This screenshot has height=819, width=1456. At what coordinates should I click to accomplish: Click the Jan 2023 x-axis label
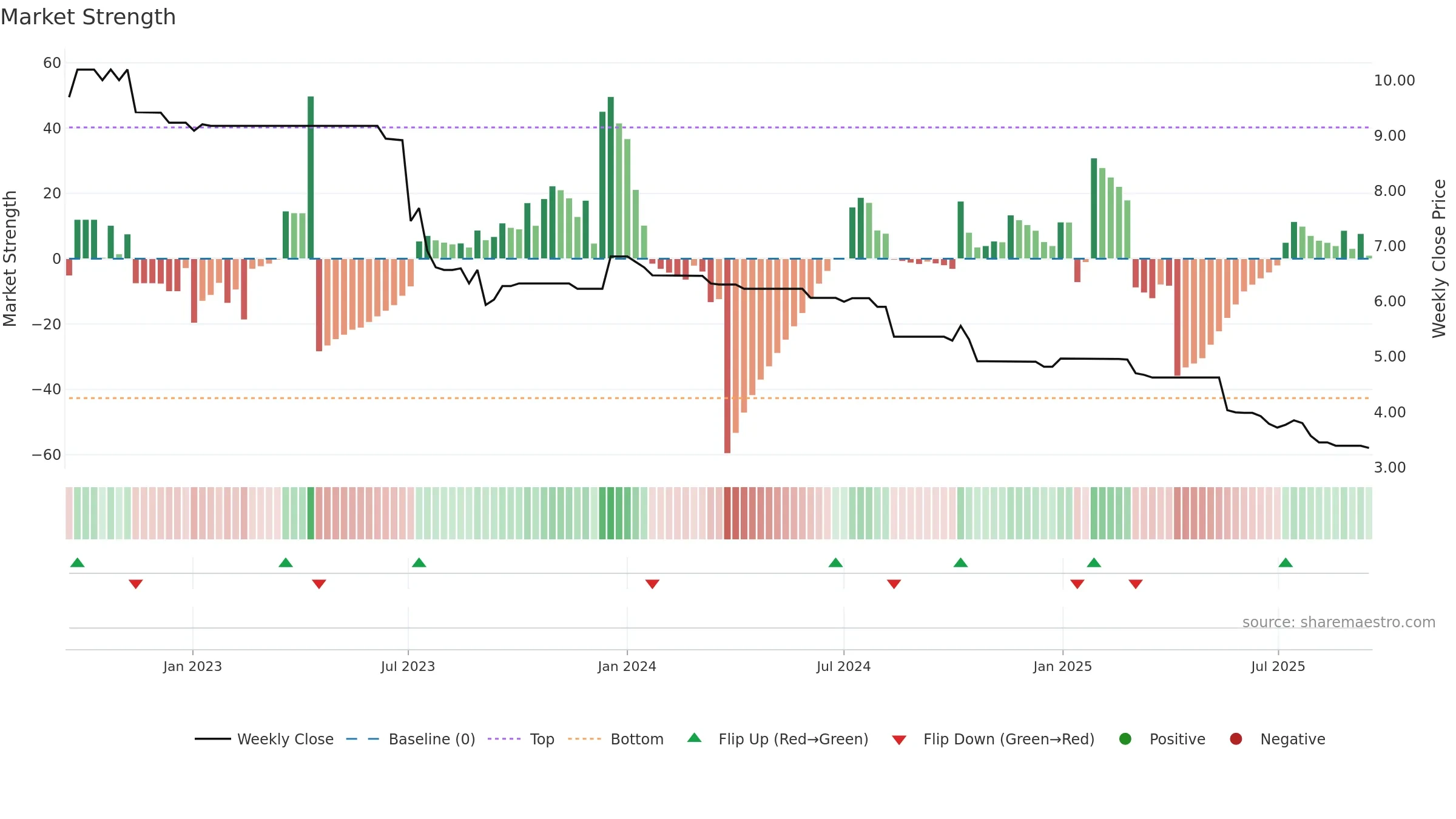coord(193,666)
